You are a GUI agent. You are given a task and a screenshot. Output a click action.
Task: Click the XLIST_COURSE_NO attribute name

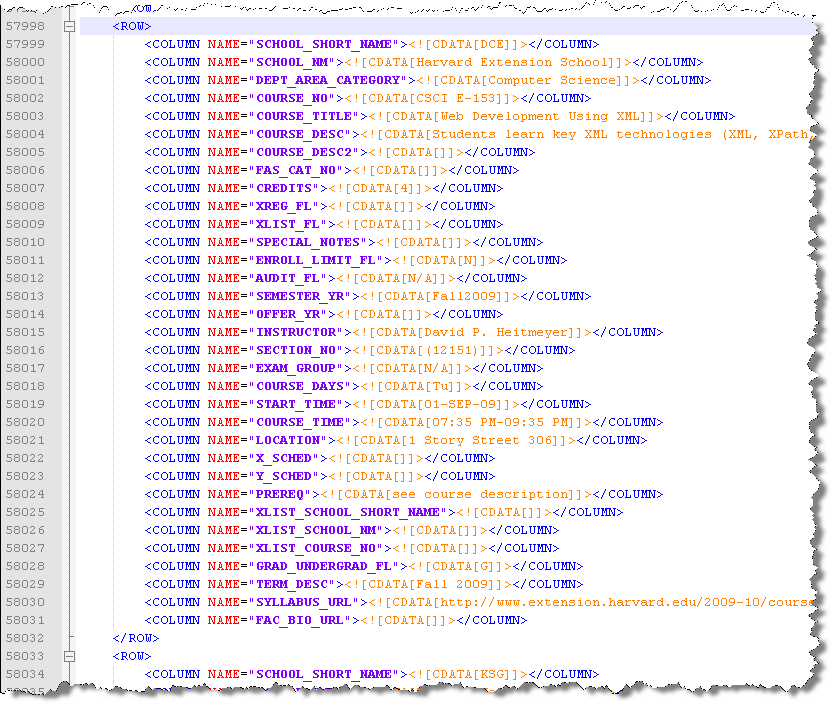(x=316, y=548)
